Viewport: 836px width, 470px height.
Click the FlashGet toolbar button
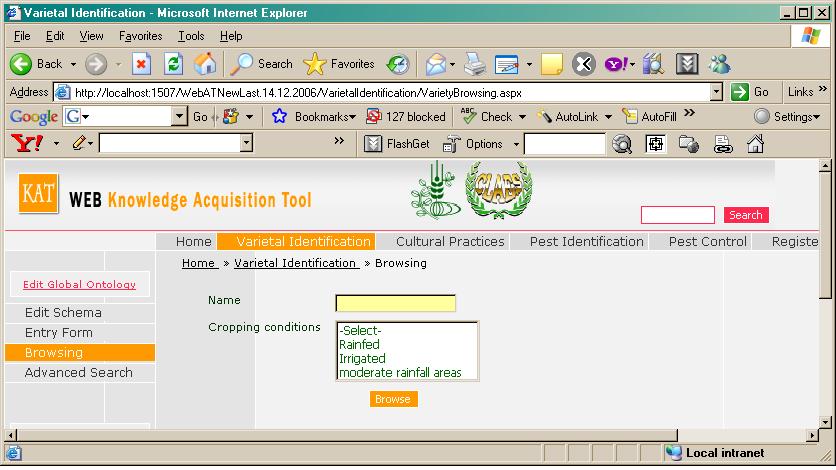402,144
